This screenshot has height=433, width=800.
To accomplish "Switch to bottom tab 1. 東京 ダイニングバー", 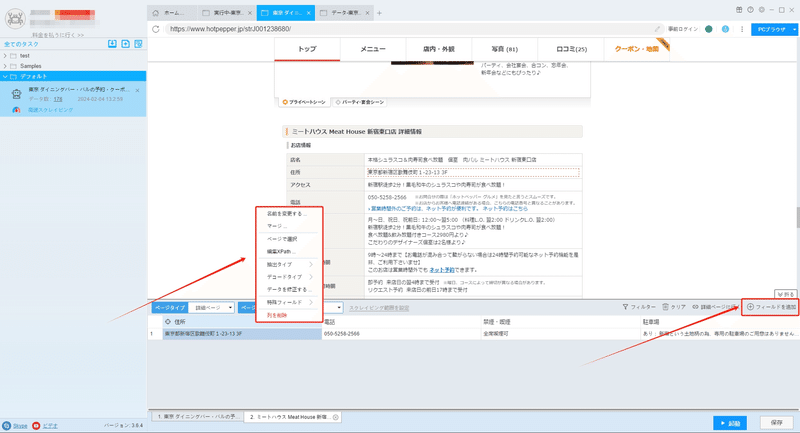I will 197,417.
